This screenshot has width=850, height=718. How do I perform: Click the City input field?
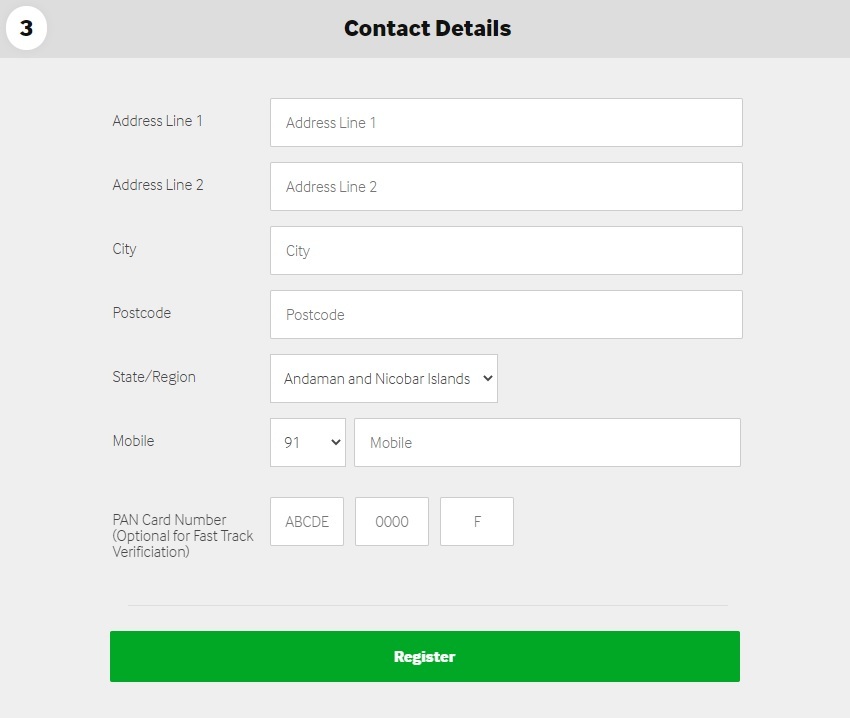505,250
